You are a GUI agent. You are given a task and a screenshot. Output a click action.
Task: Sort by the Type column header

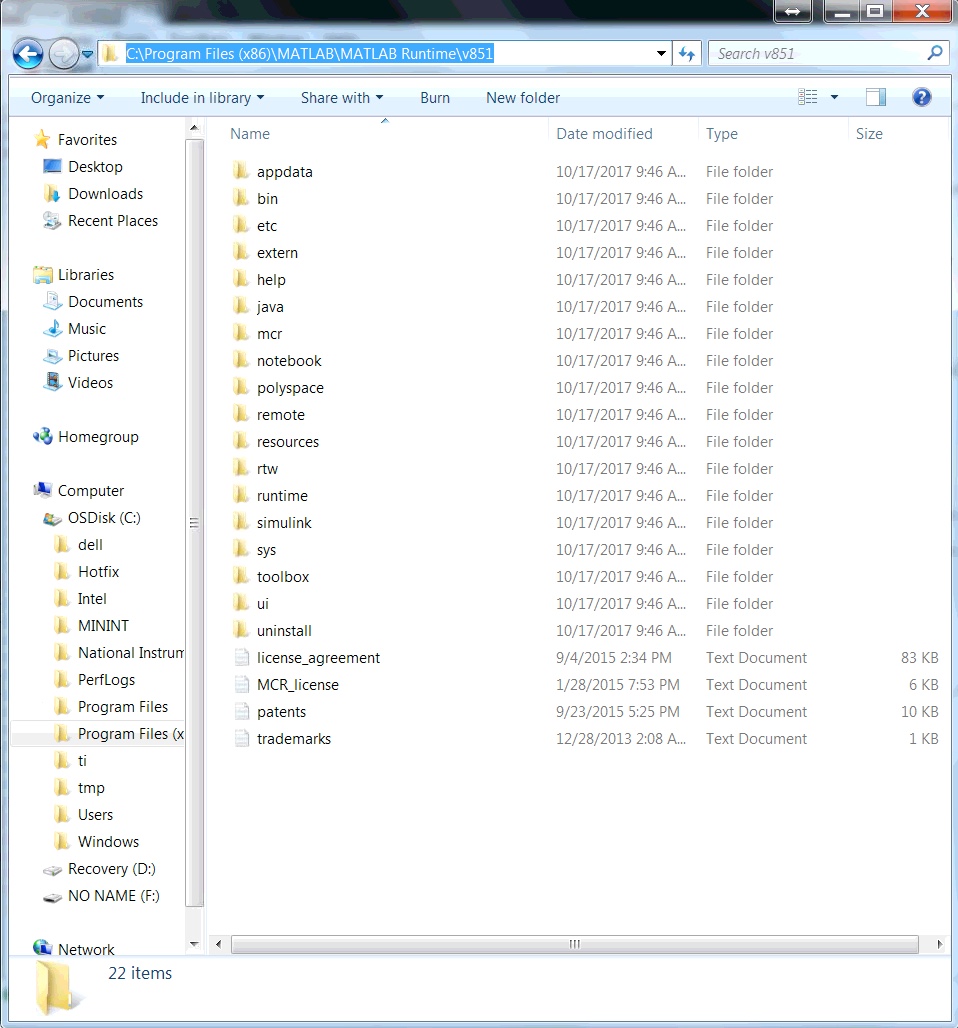click(721, 134)
